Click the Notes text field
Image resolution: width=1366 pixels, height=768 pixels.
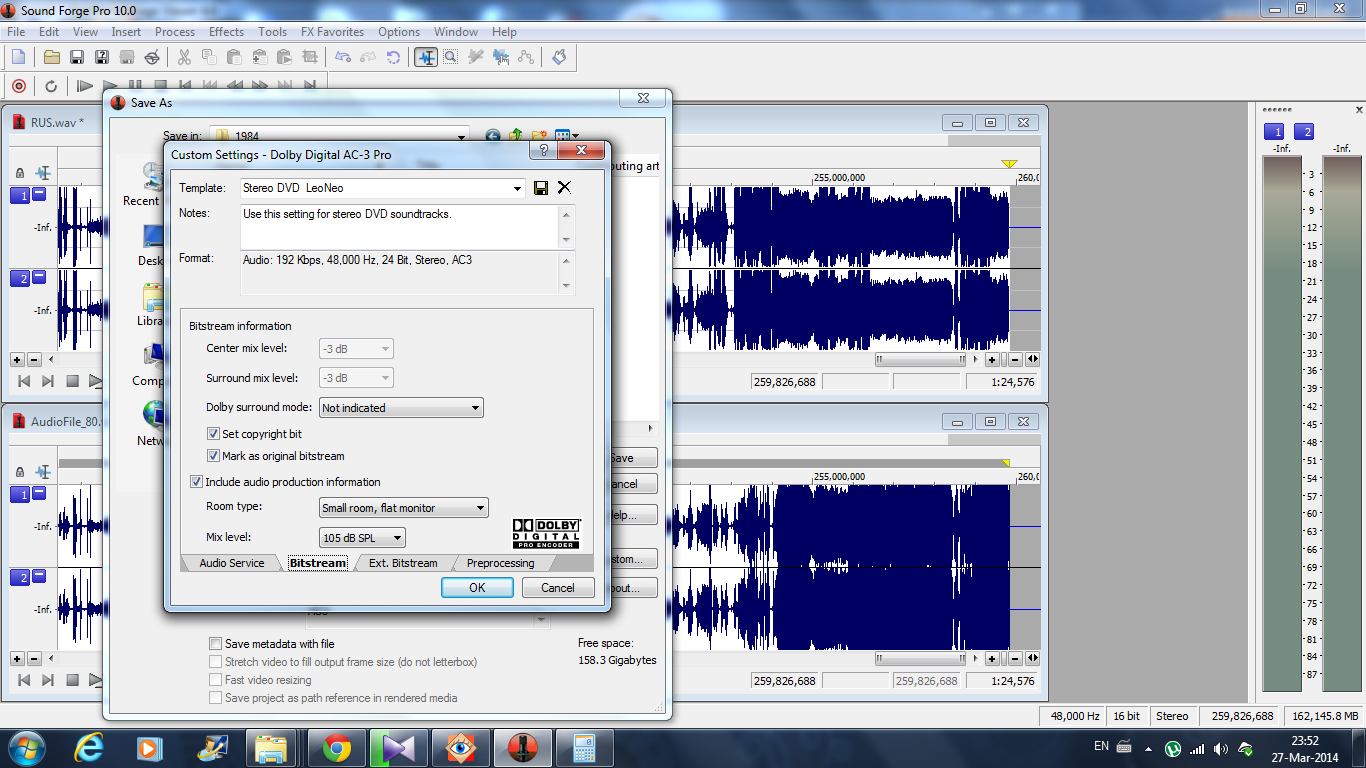(x=399, y=227)
